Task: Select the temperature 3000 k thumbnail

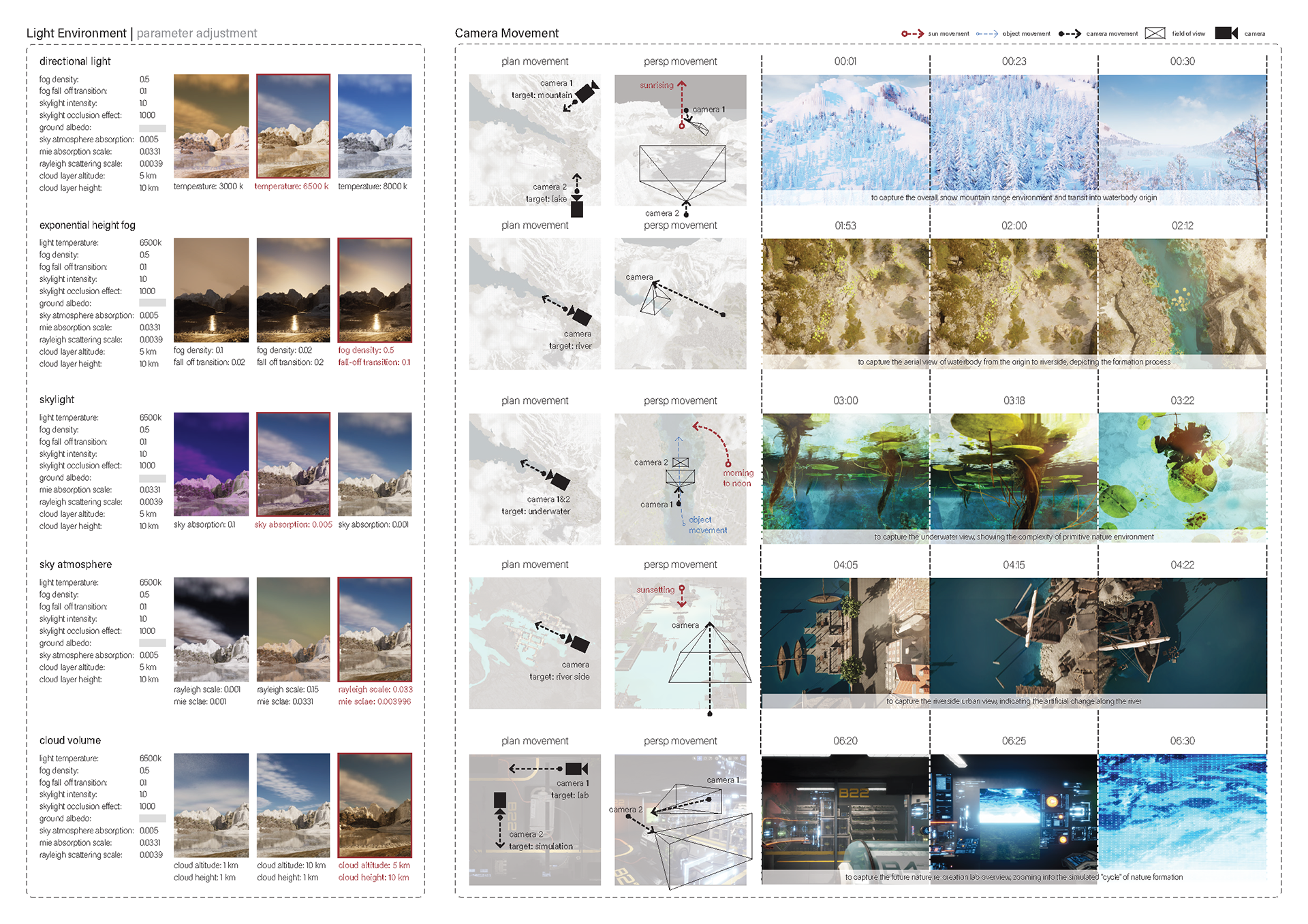Action: [x=211, y=126]
